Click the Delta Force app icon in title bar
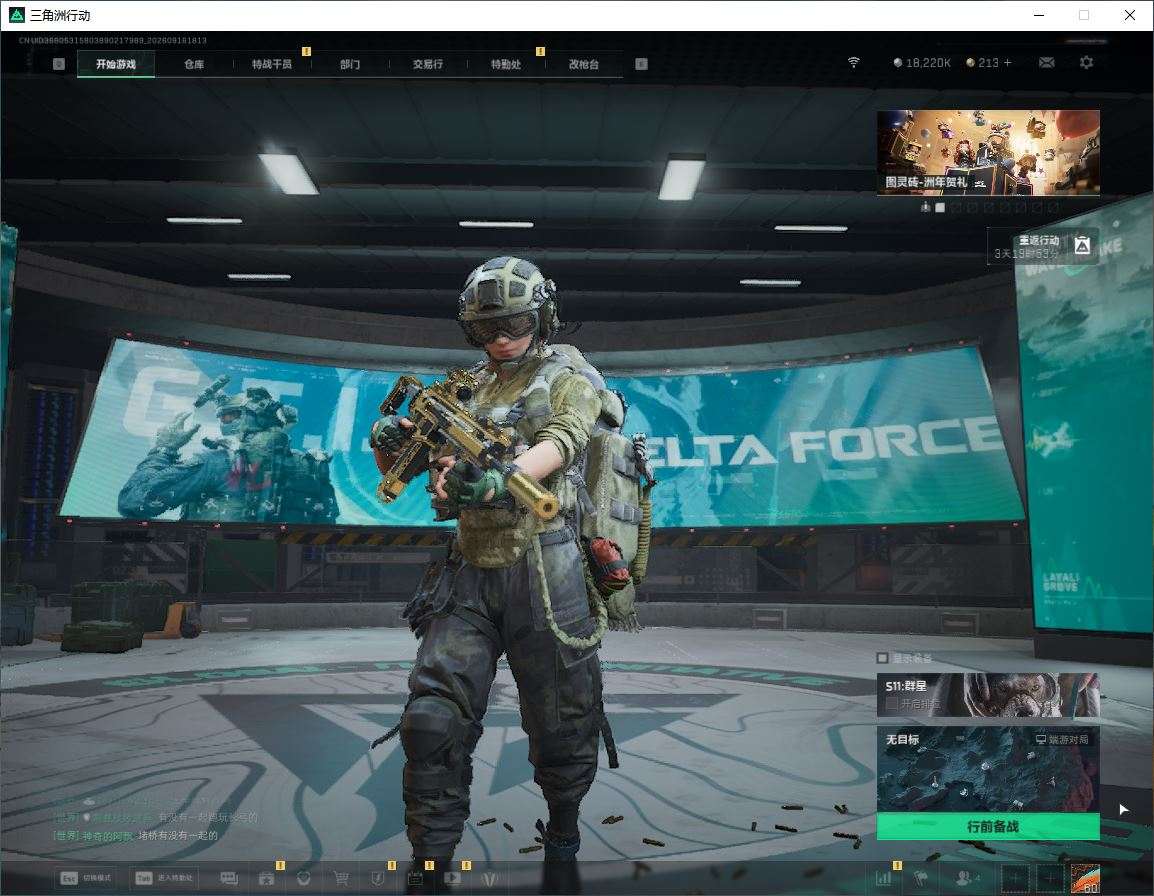 (16, 15)
